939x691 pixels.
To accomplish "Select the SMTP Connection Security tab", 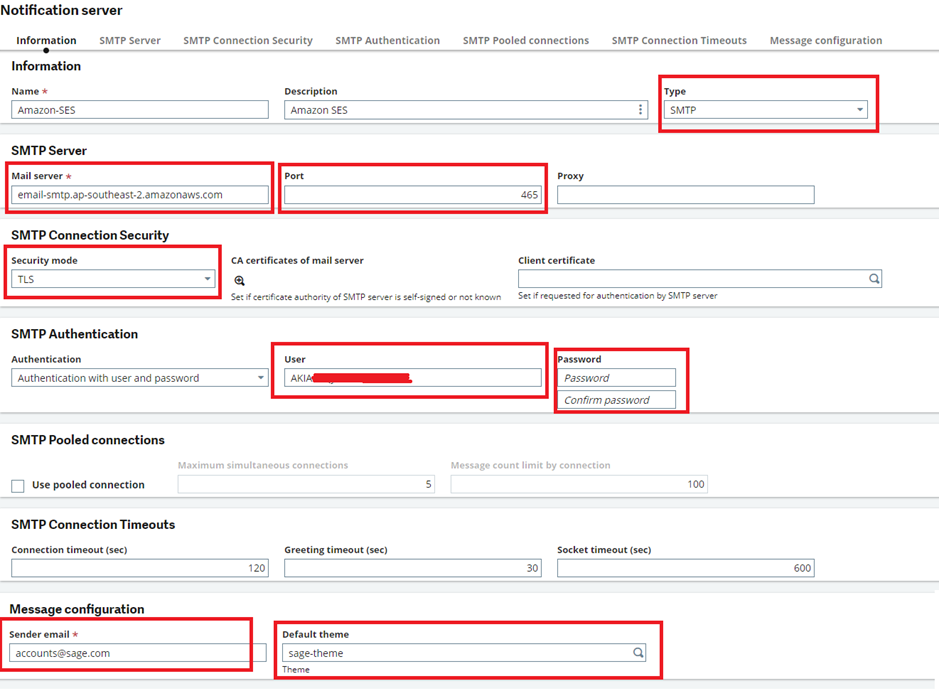I will click(248, 41).
